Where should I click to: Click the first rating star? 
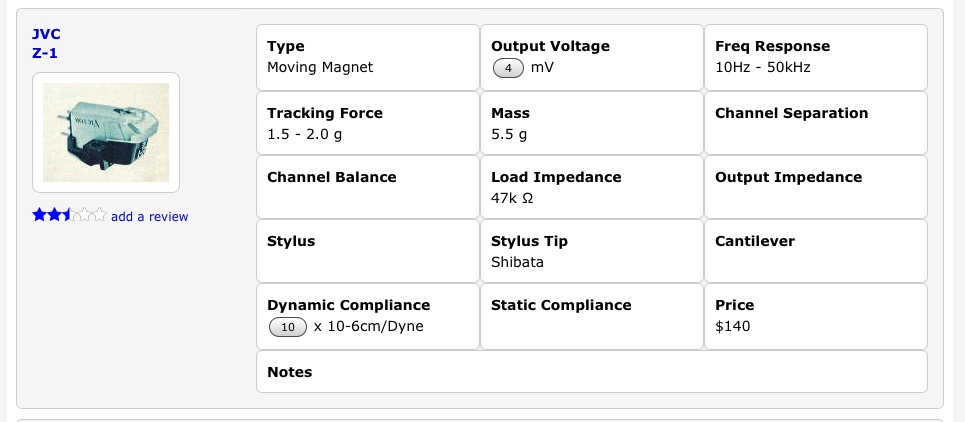click(x=39, y=215)
